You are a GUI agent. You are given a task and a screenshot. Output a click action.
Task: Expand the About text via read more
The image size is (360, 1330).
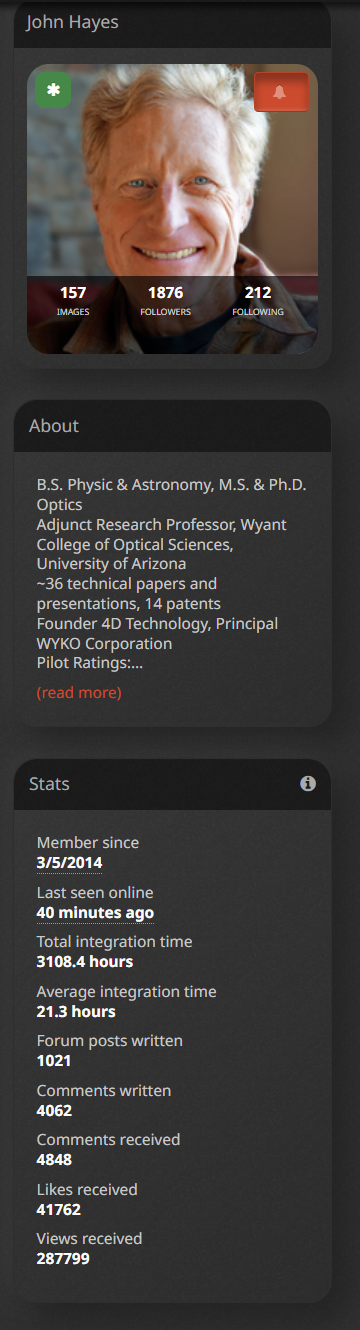(79, 692)
